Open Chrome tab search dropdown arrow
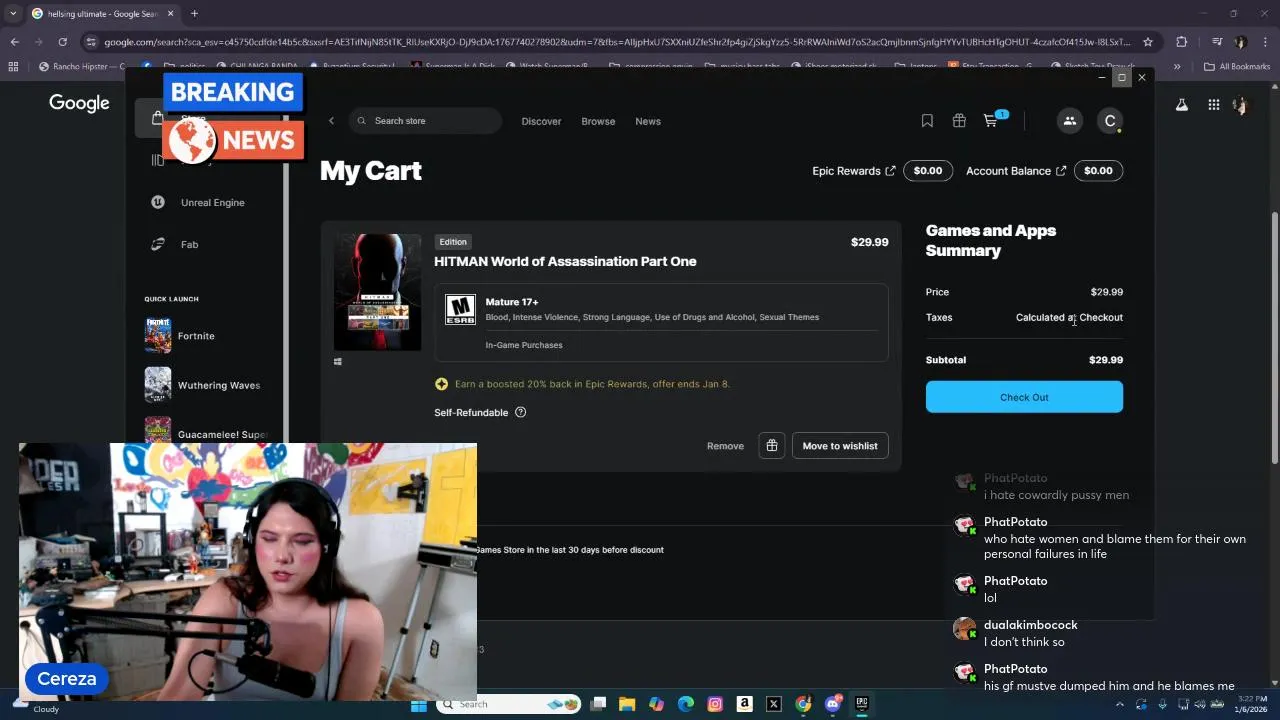The width and height of the screenshot is (1280, 720). (13, 13)
